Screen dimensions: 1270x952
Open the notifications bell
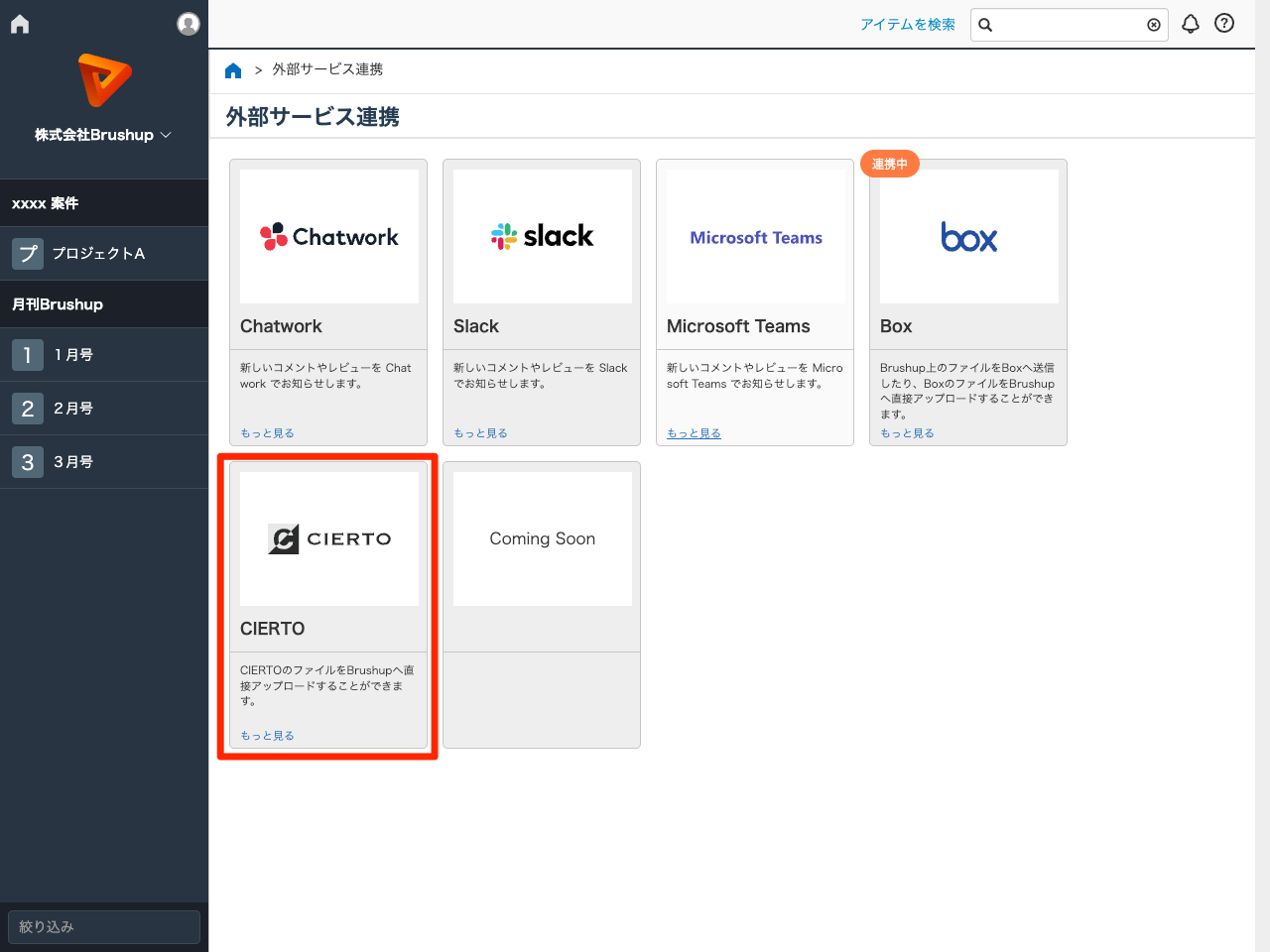tap(1191, 24)
